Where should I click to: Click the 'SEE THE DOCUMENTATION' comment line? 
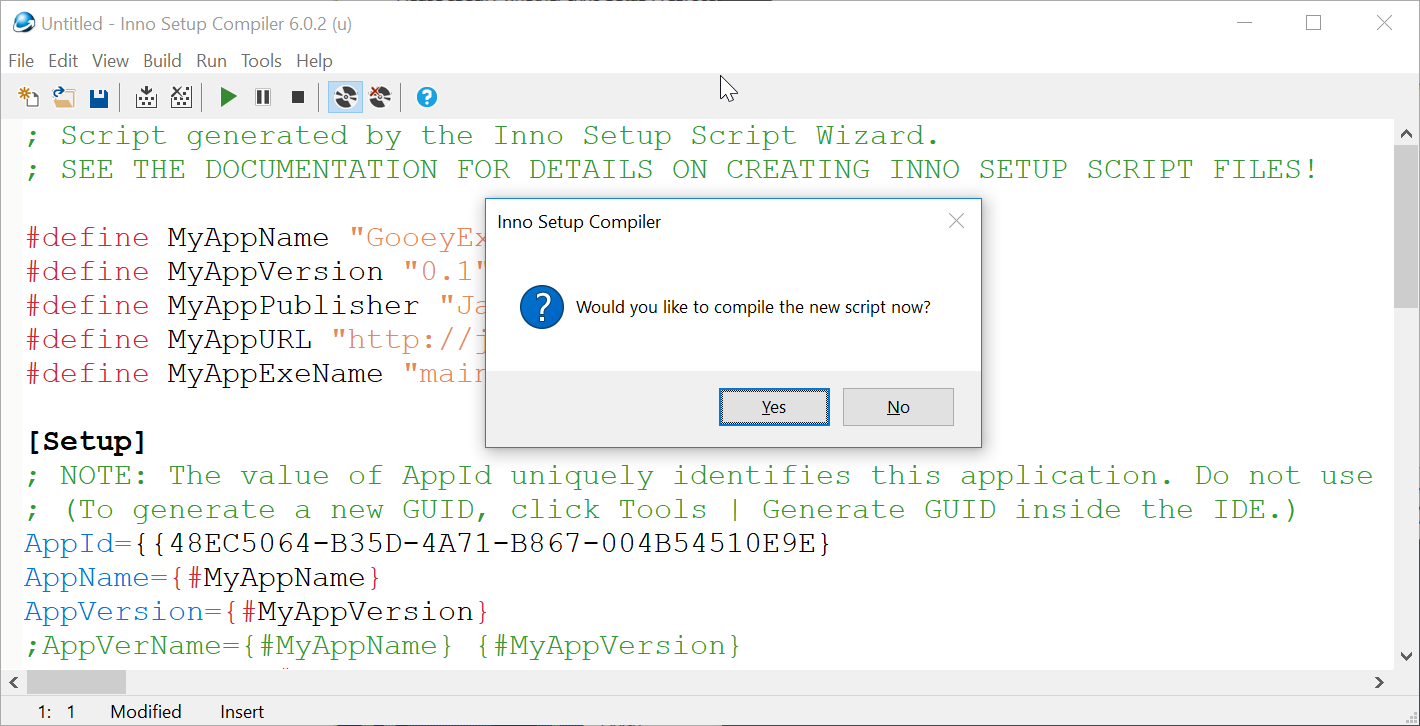[x=671, y=169]
